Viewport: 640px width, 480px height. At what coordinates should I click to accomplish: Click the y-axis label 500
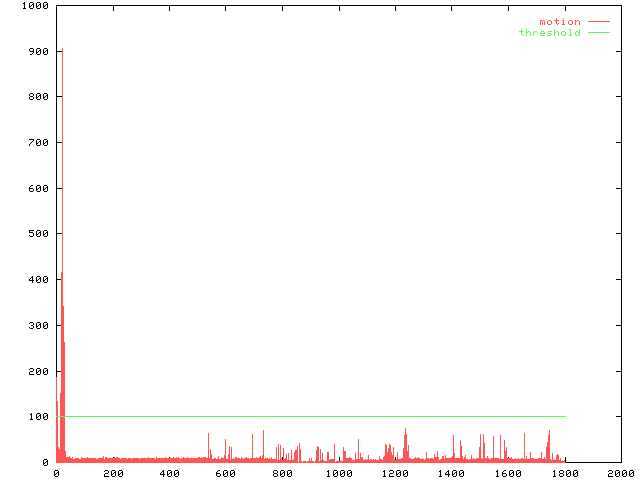(x=39, y=234)
